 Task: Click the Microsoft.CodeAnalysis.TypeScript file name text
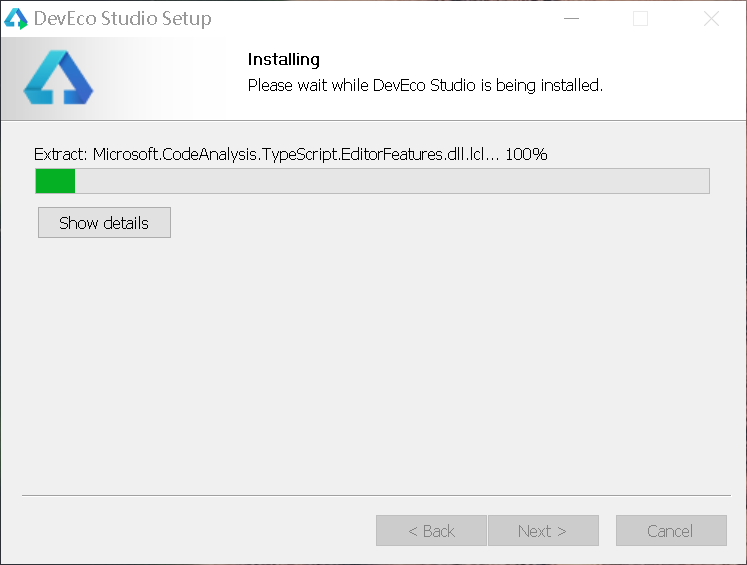click(290, 154)
